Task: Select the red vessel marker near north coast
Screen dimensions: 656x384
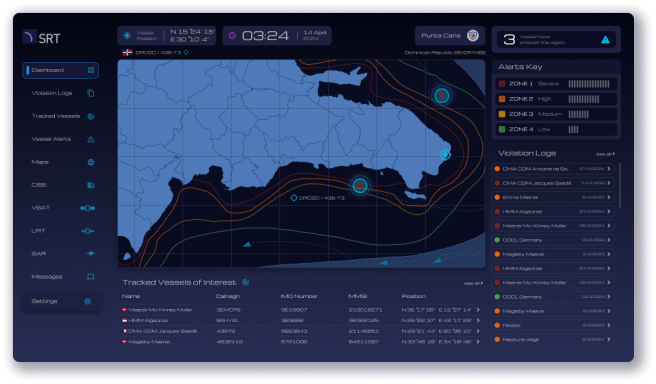Action: click(x=441, y=96)
